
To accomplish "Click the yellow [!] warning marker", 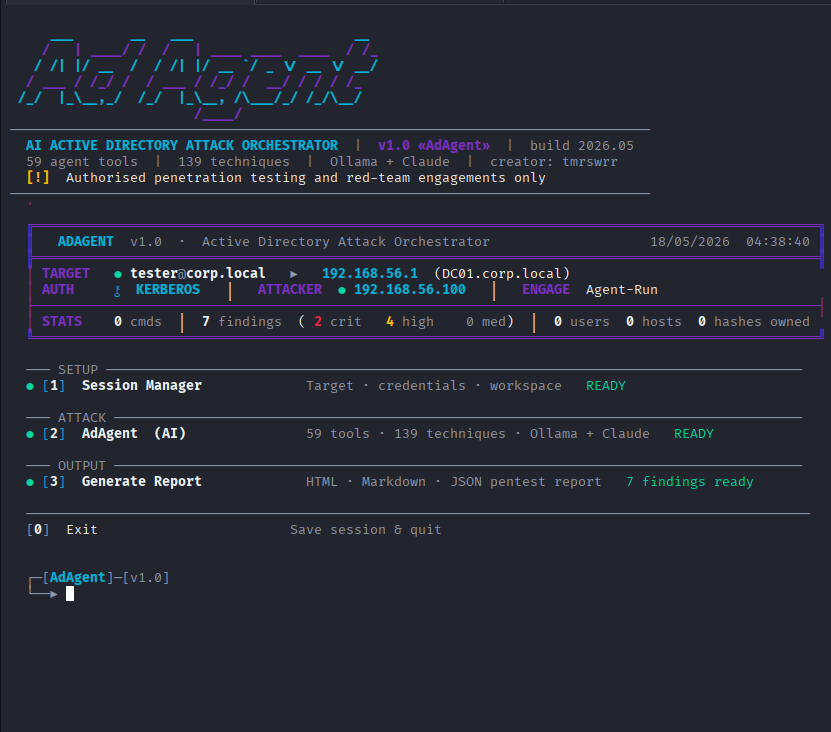I will 38,177.
